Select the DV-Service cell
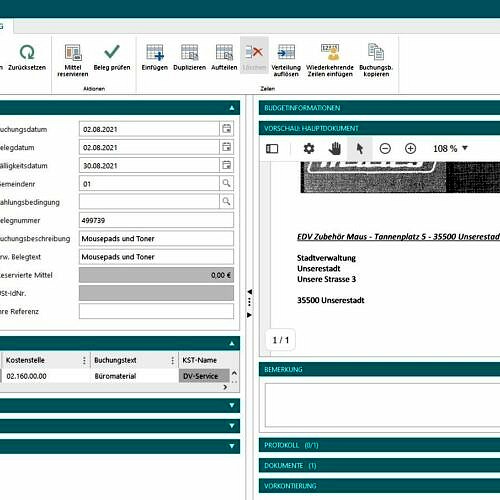 coord(204,376)
